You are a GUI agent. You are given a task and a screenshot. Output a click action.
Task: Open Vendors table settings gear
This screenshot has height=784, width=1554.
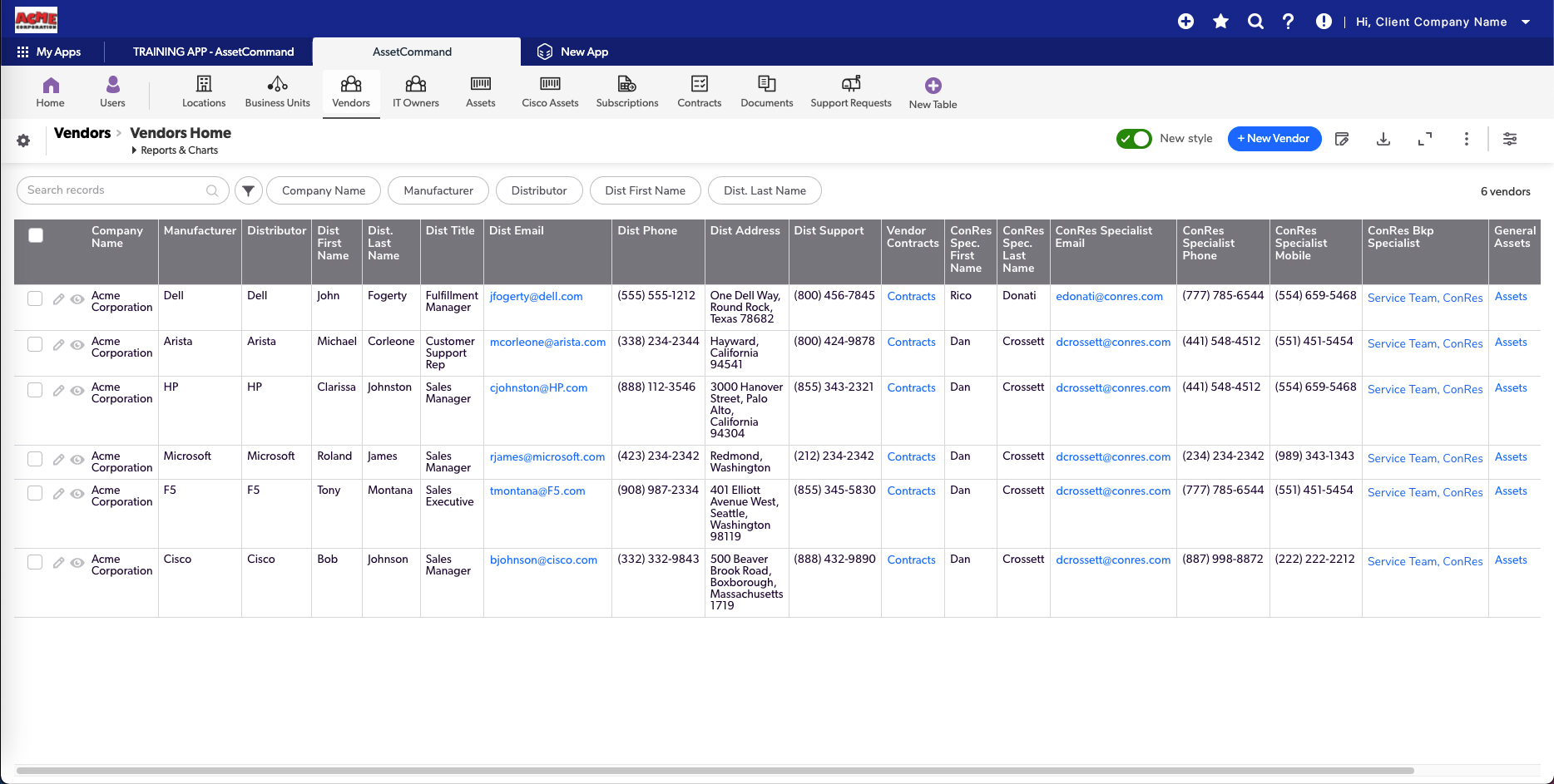point(23,141)
